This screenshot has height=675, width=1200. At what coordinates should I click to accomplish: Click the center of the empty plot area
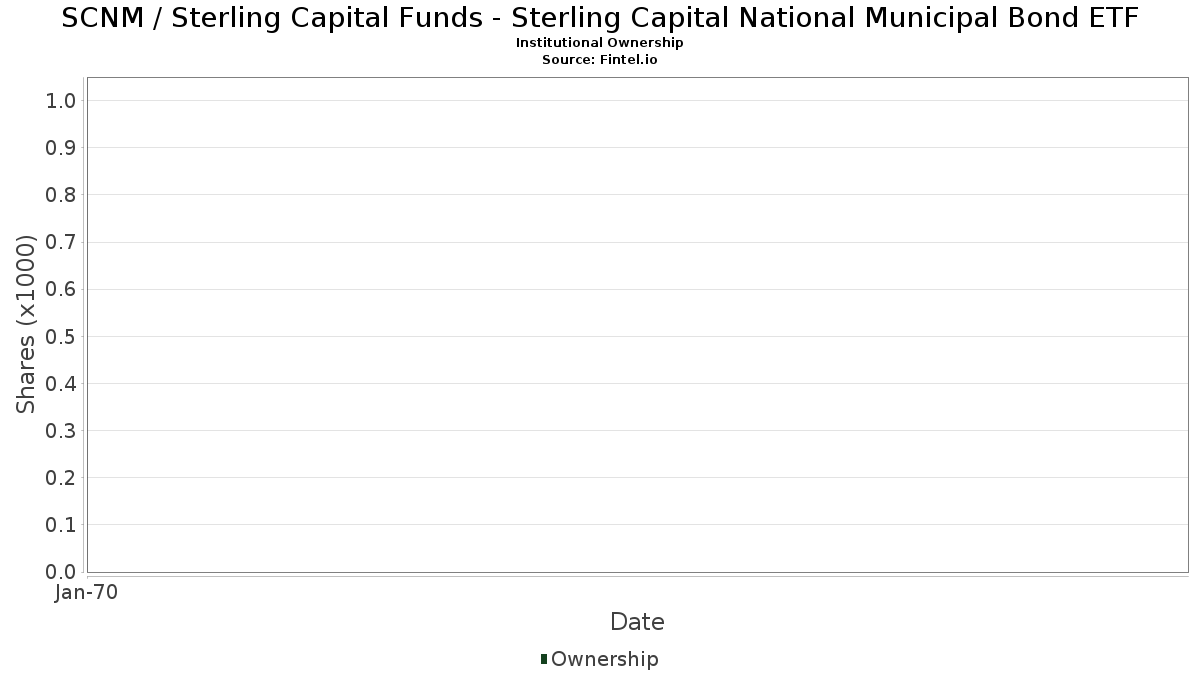click(x=637, y=325)
